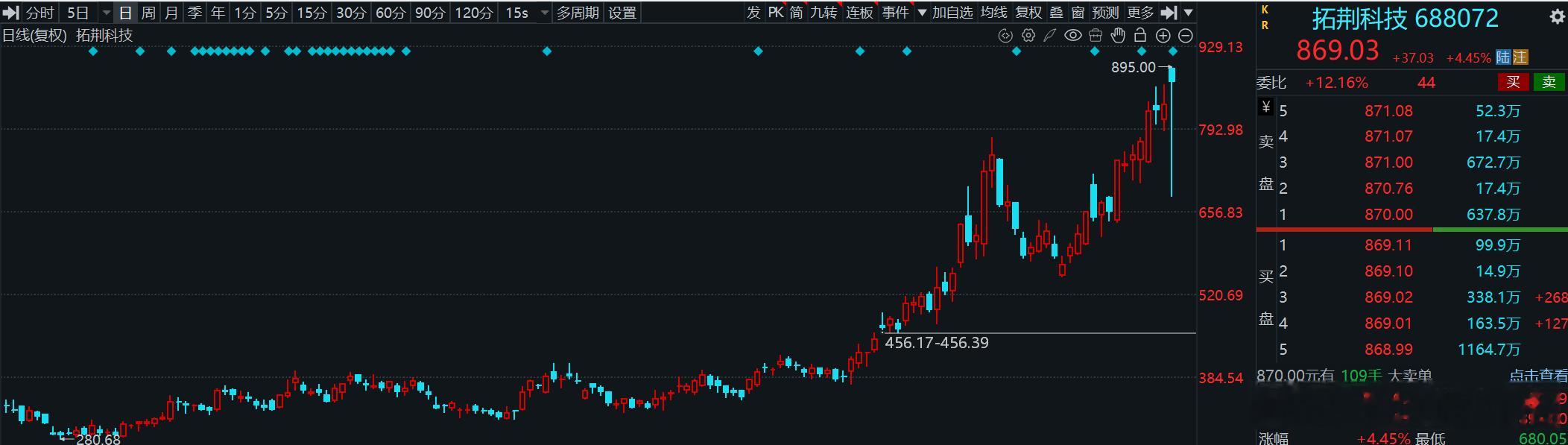Switch to the 季 quarterly period
This screenshot has width=1568, height=445.
(195, 13)
